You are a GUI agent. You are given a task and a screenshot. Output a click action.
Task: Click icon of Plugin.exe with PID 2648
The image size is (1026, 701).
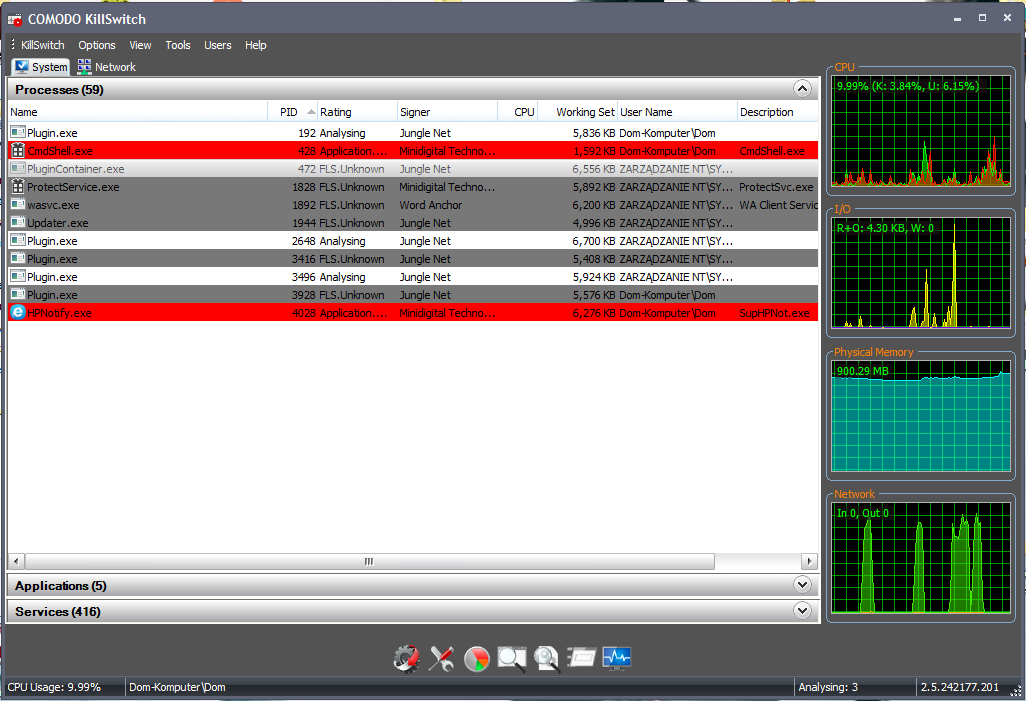click(x=18, y=240)
